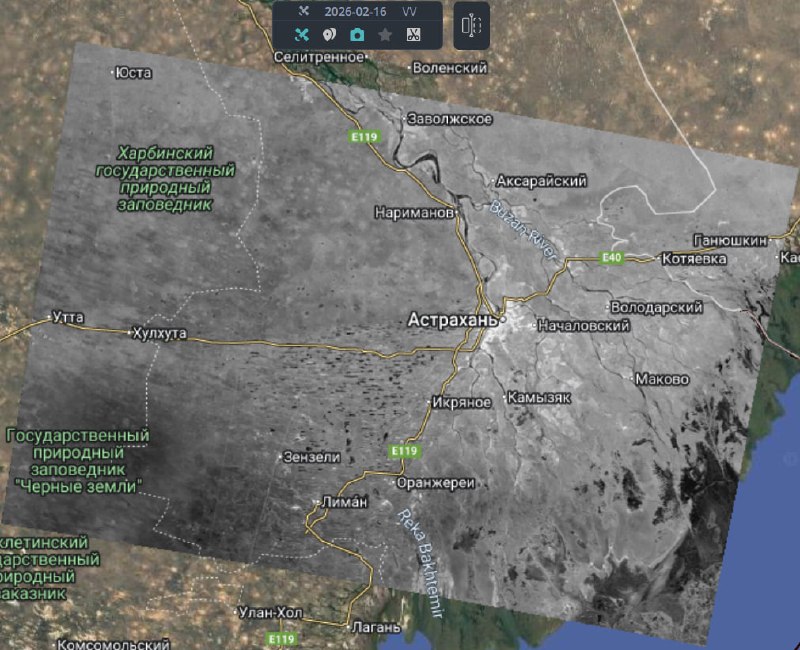Click the Камызяк town label
This screenshot has width=800, height=650.
[540, 397]
